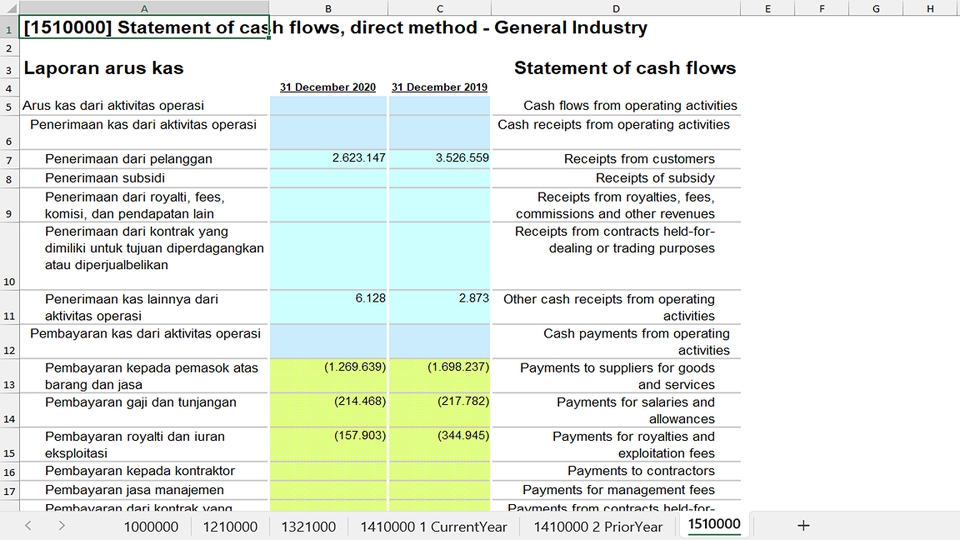The image size is (960, 540).
Task: Select value (344.945) cell
Action: pos(440,444)
